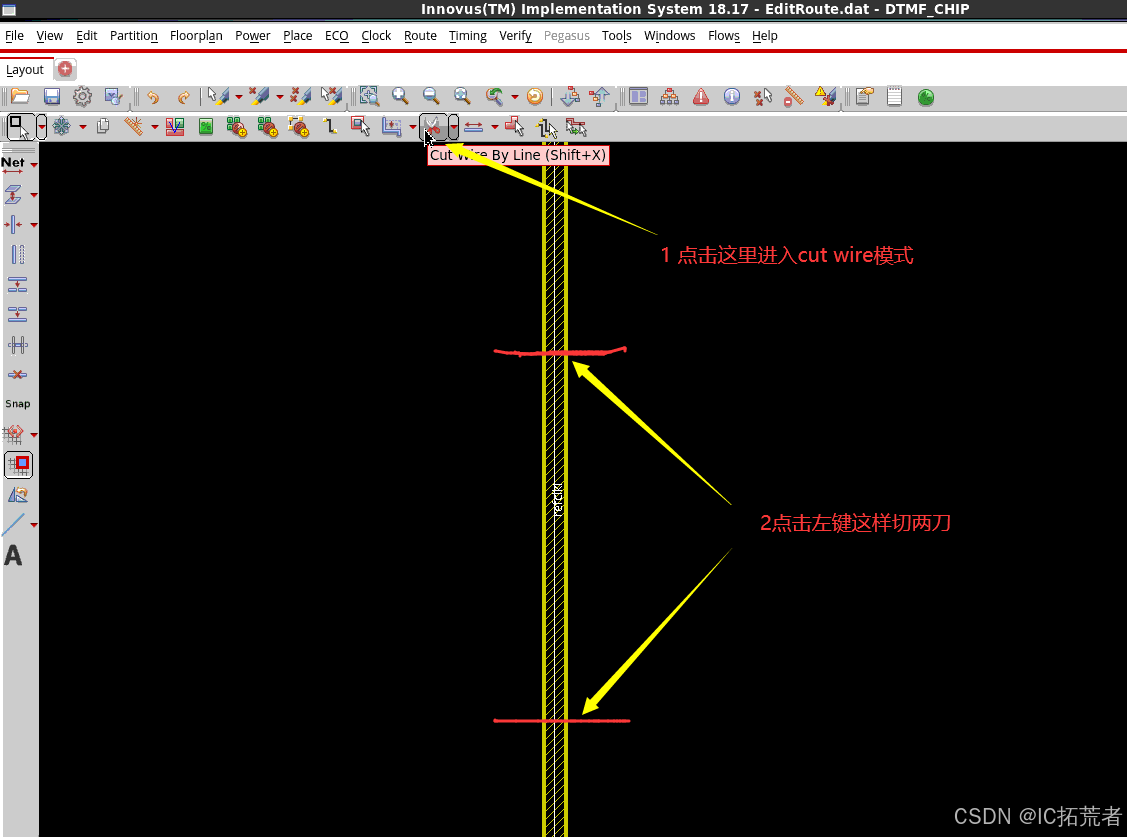
Task: Open the File menu
Action: [14, 35]
